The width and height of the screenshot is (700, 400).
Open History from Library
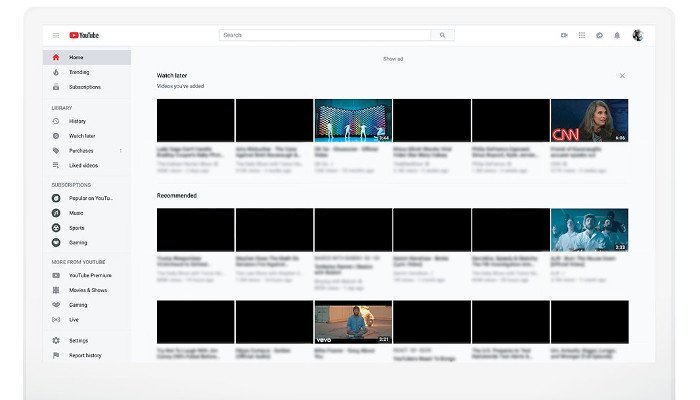click(x=77, y=121)
